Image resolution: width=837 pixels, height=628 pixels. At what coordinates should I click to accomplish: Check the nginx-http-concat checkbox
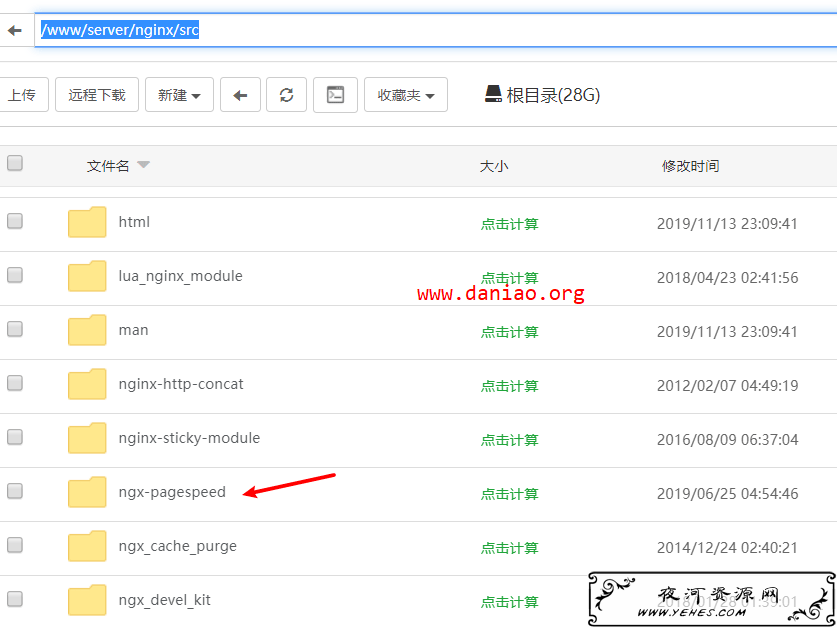[x=15, y=383]
